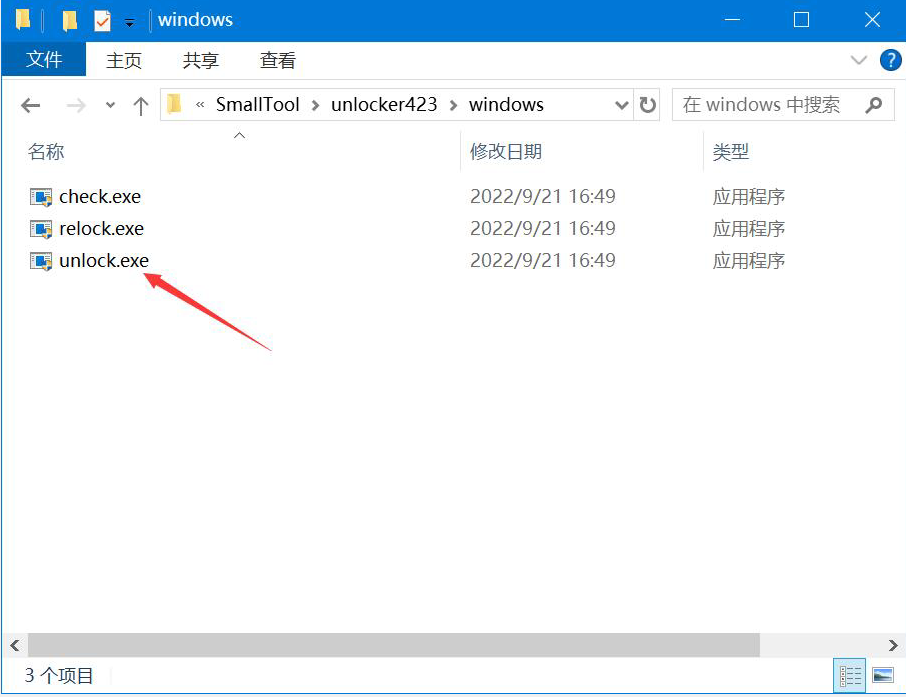906x697 pixels.
Task: Switch to details view layout icon
Action: tap(850, 675)
